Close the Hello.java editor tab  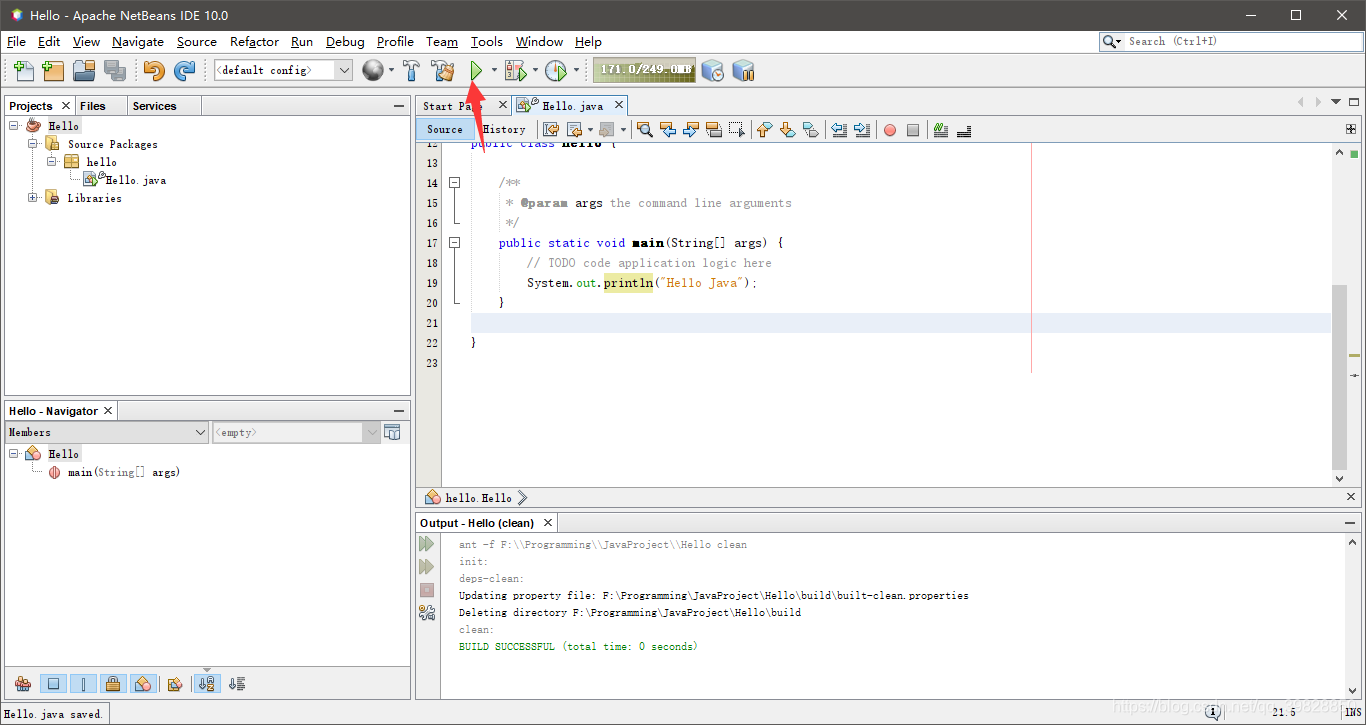click(619, 105)
